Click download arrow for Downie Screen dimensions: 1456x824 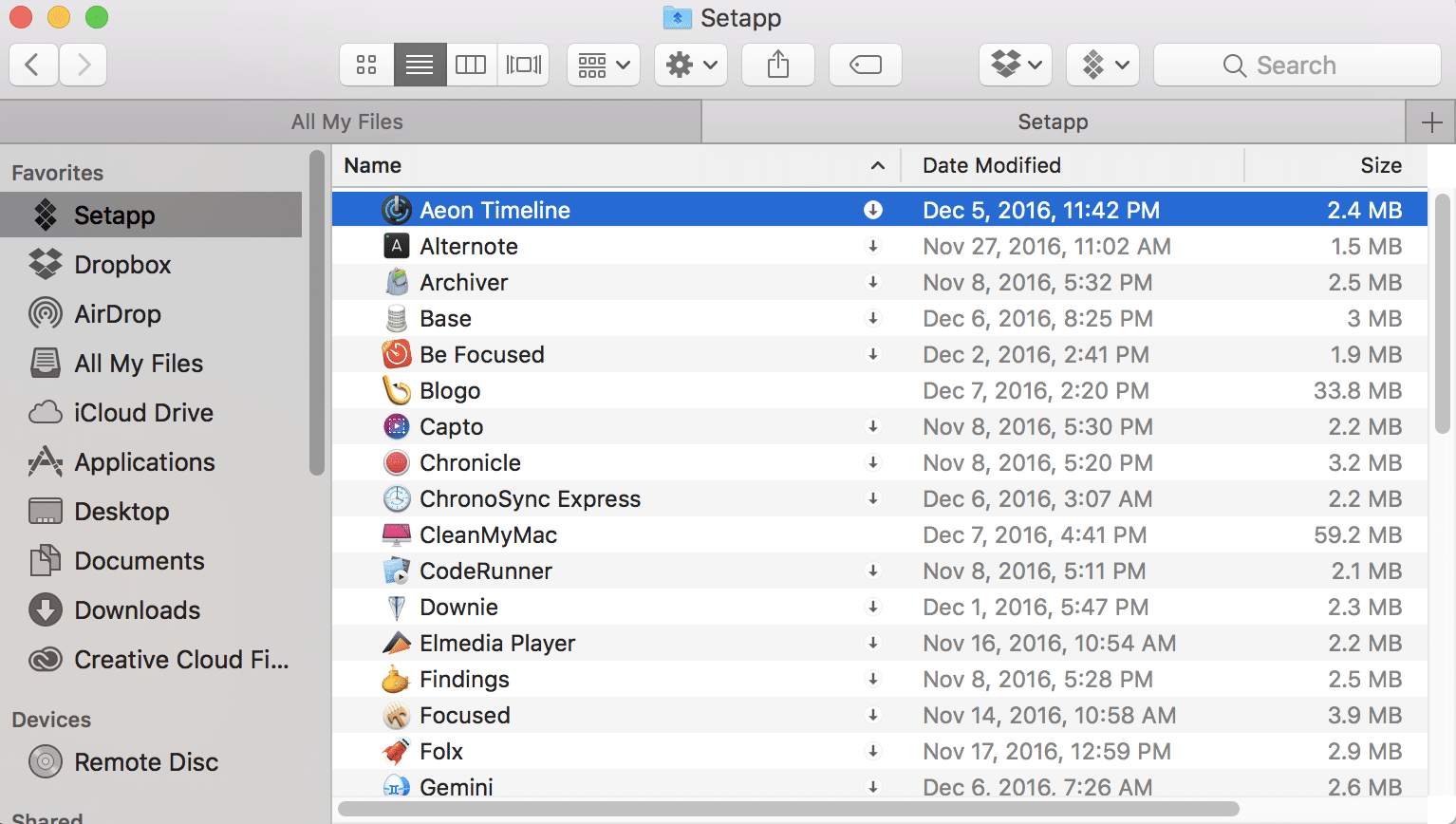tap(873, 607)
